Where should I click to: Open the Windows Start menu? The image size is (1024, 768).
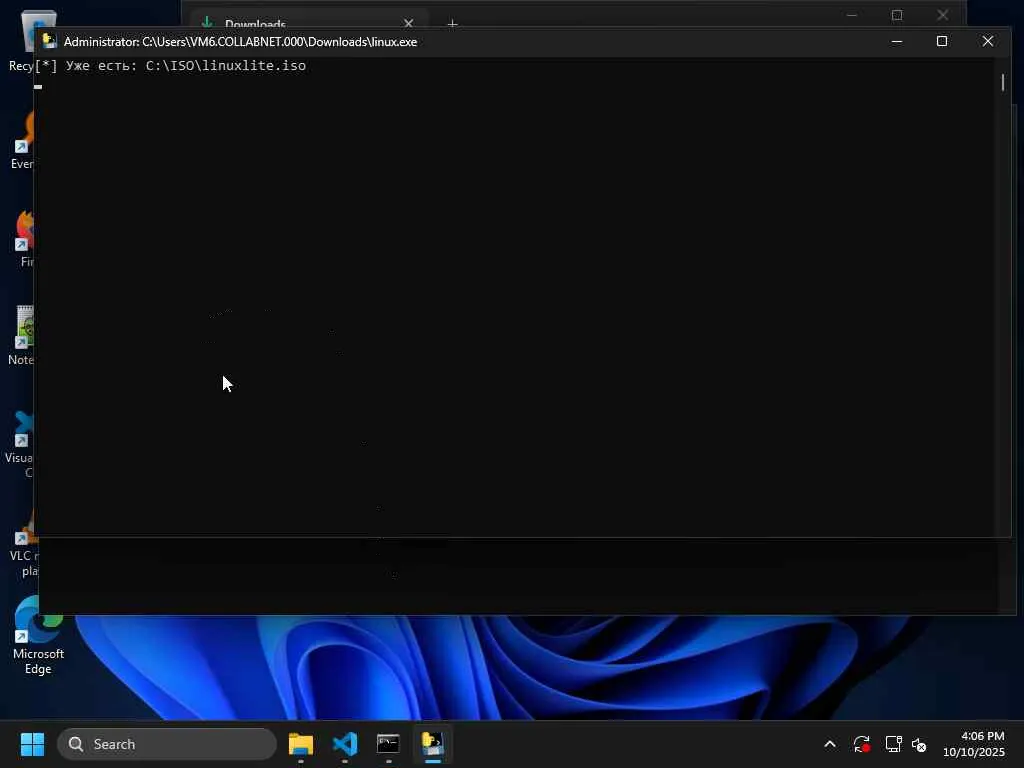click(32, 744)
